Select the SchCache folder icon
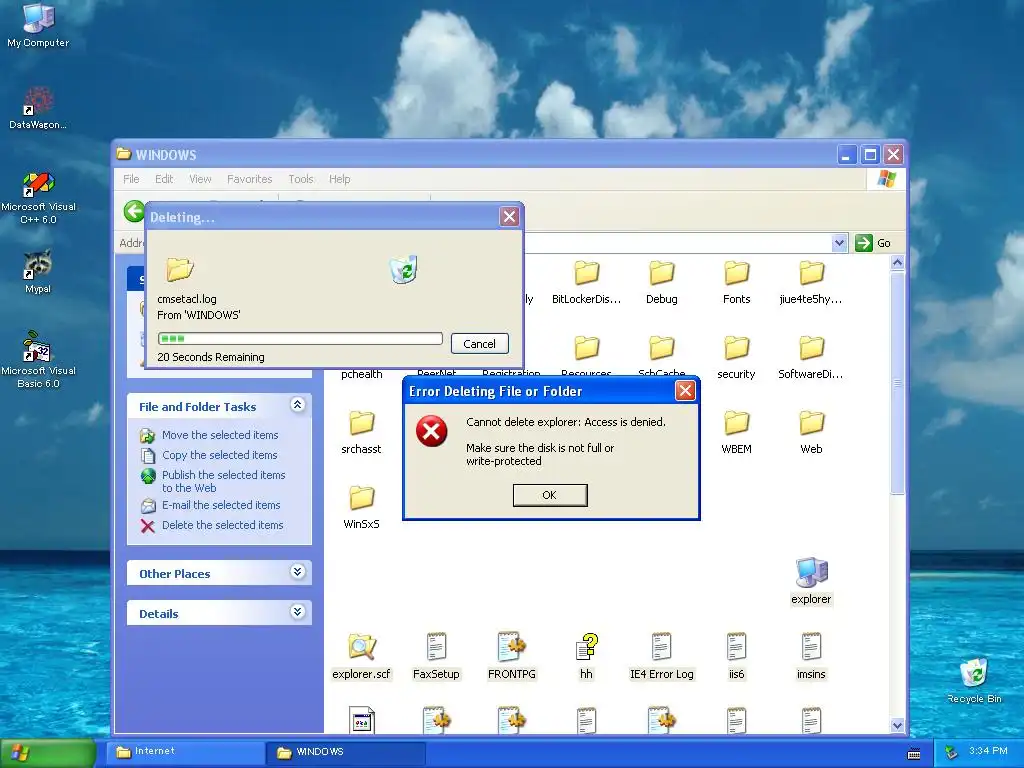Image resolution: width=1024 pixels, height=768 pixels. tap(662, 347)
